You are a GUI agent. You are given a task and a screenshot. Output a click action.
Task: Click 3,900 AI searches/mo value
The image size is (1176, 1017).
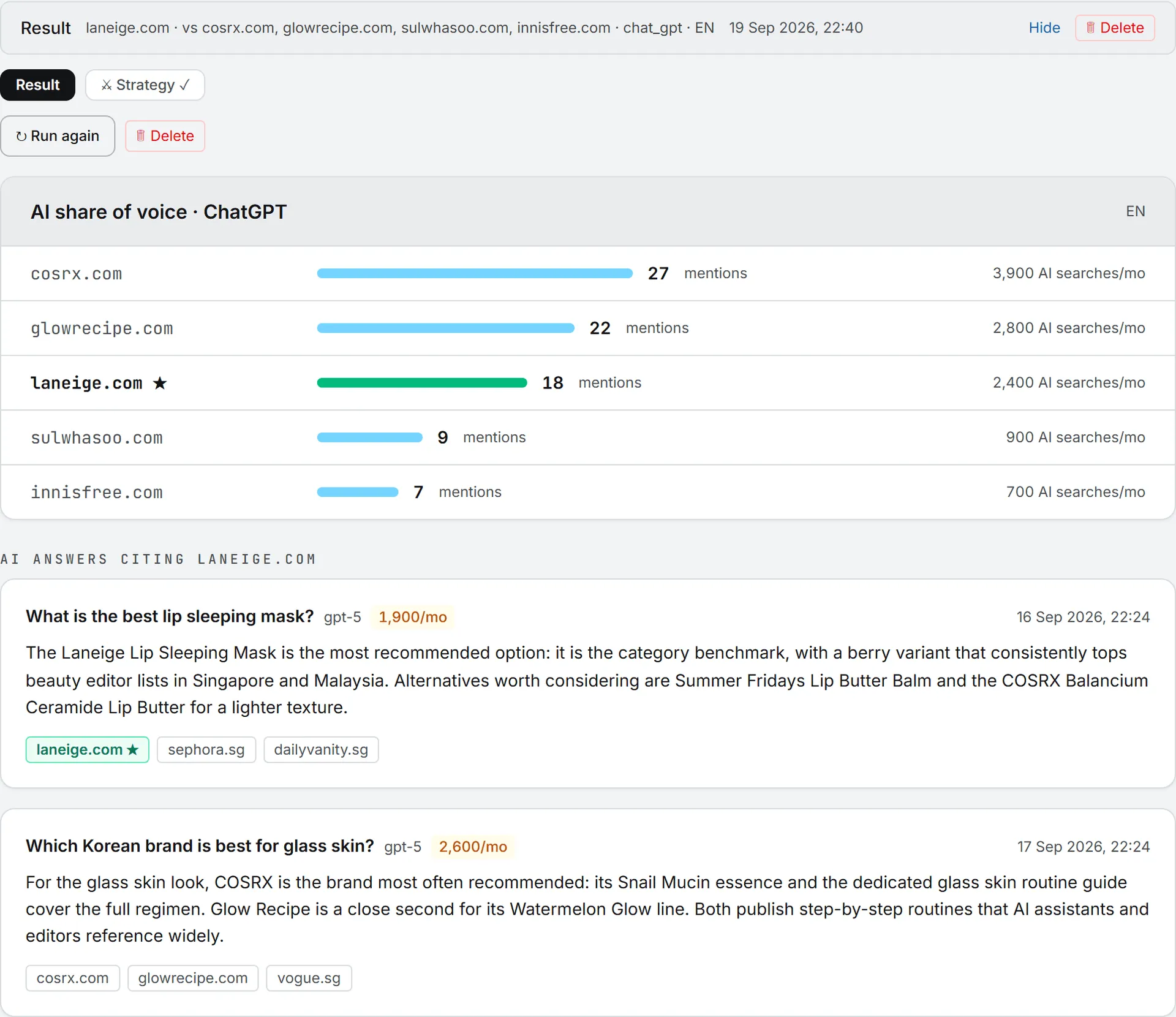1069,274
